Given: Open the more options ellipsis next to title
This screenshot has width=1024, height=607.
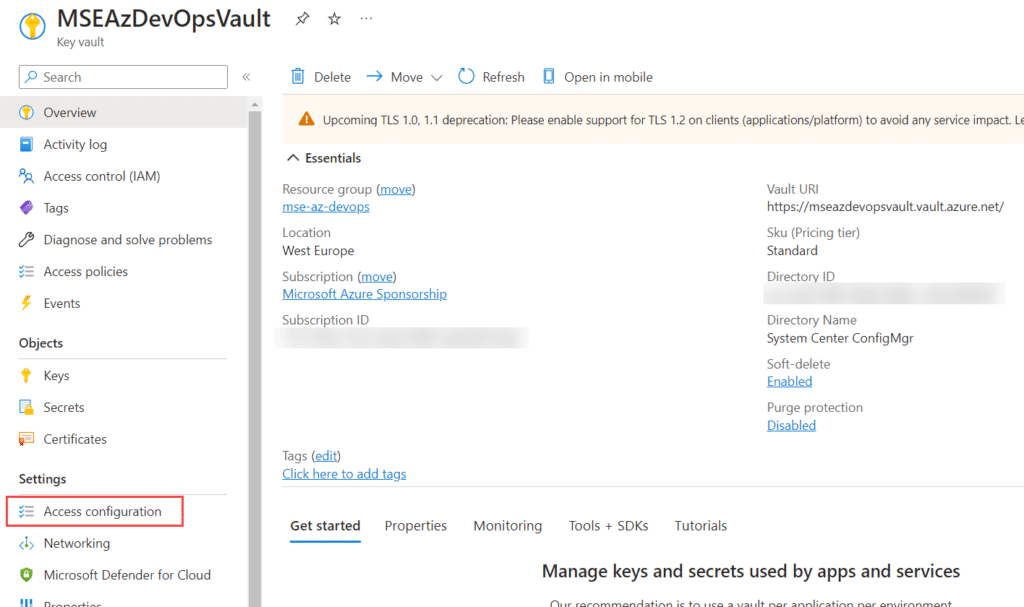Looking at the screenshot, I should coord(366,19).
